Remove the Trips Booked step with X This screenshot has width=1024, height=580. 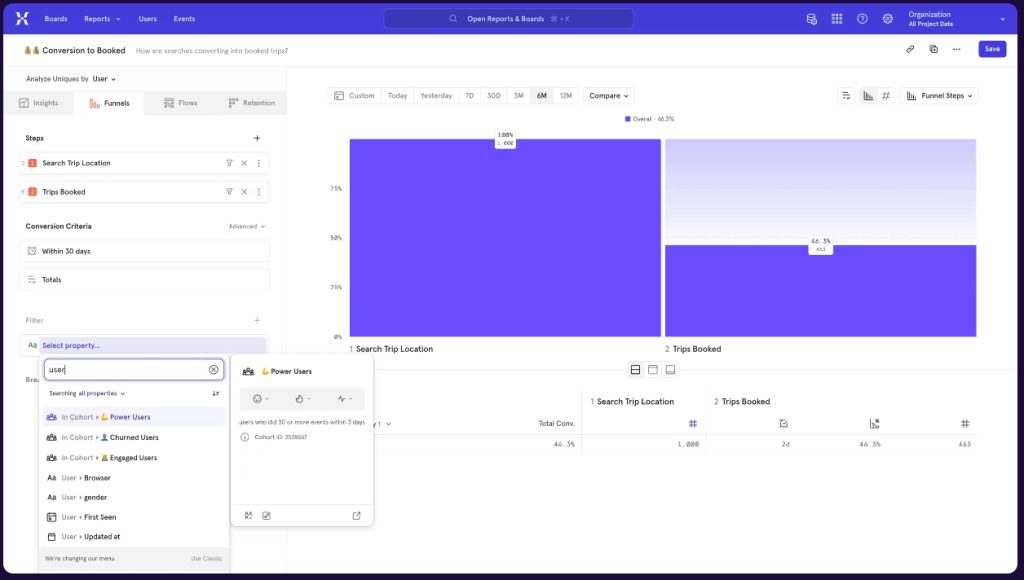pos(244,192)
